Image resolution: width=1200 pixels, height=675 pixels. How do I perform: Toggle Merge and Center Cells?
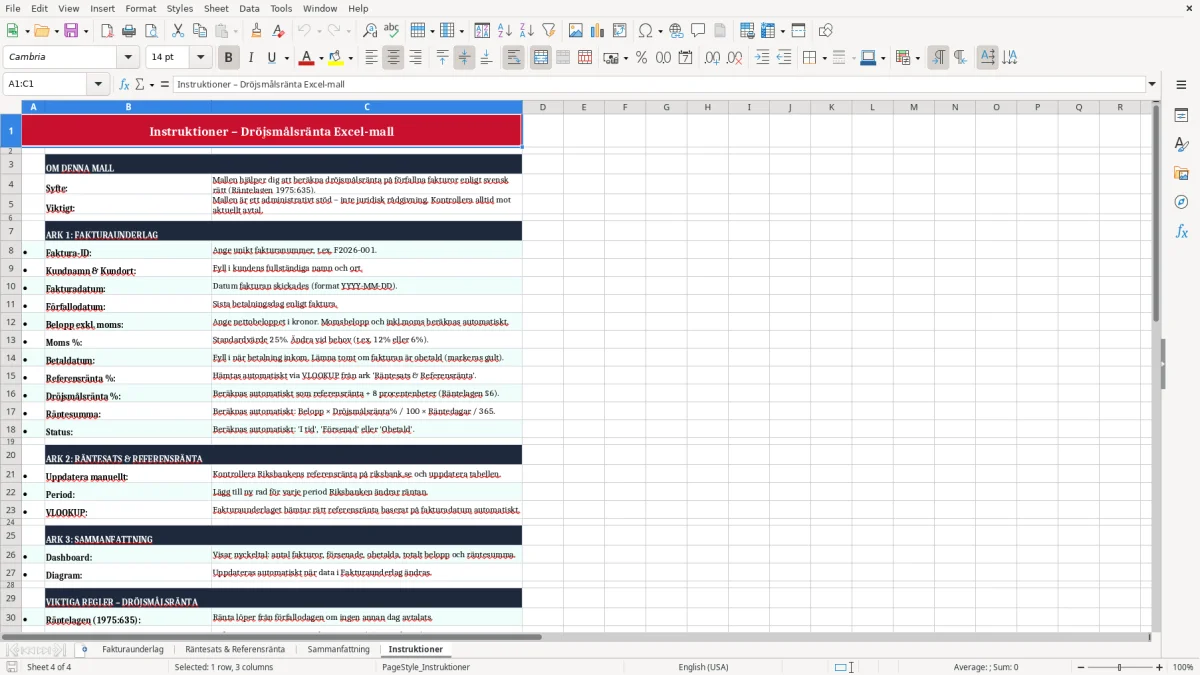(541, 58)
